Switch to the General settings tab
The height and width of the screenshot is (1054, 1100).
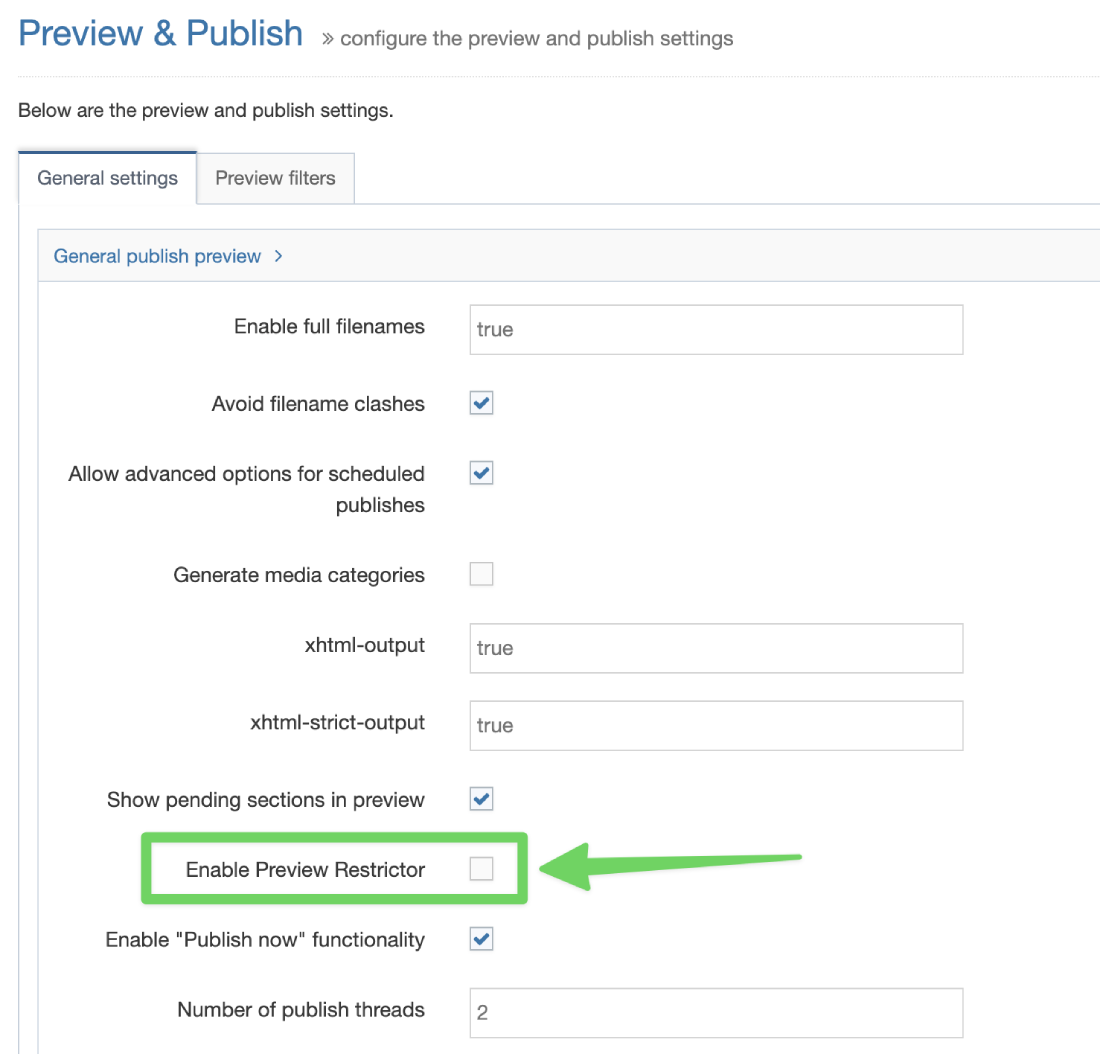coord(107,179)
